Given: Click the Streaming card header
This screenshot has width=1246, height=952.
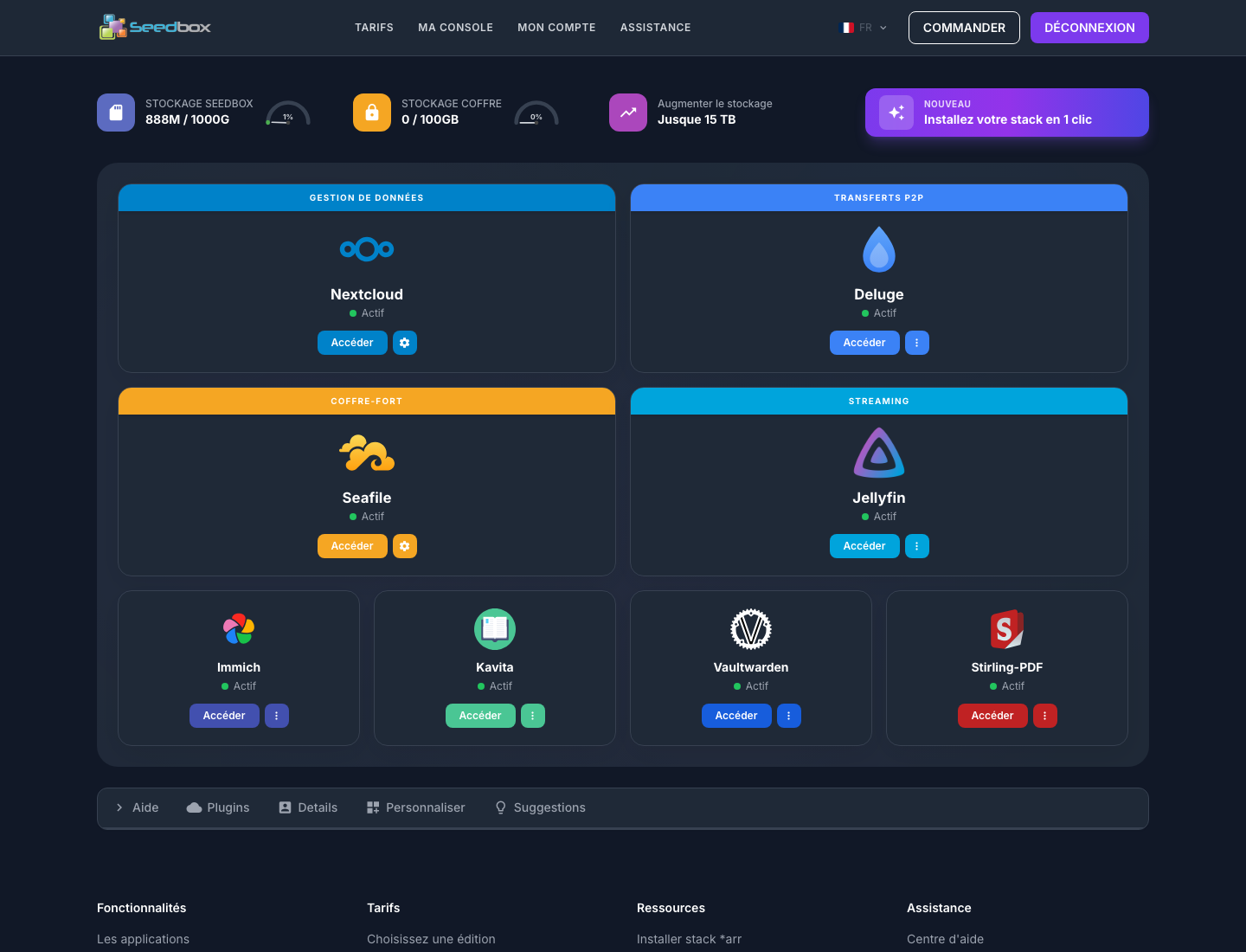Looking at the screenshot, I should 879,401.
